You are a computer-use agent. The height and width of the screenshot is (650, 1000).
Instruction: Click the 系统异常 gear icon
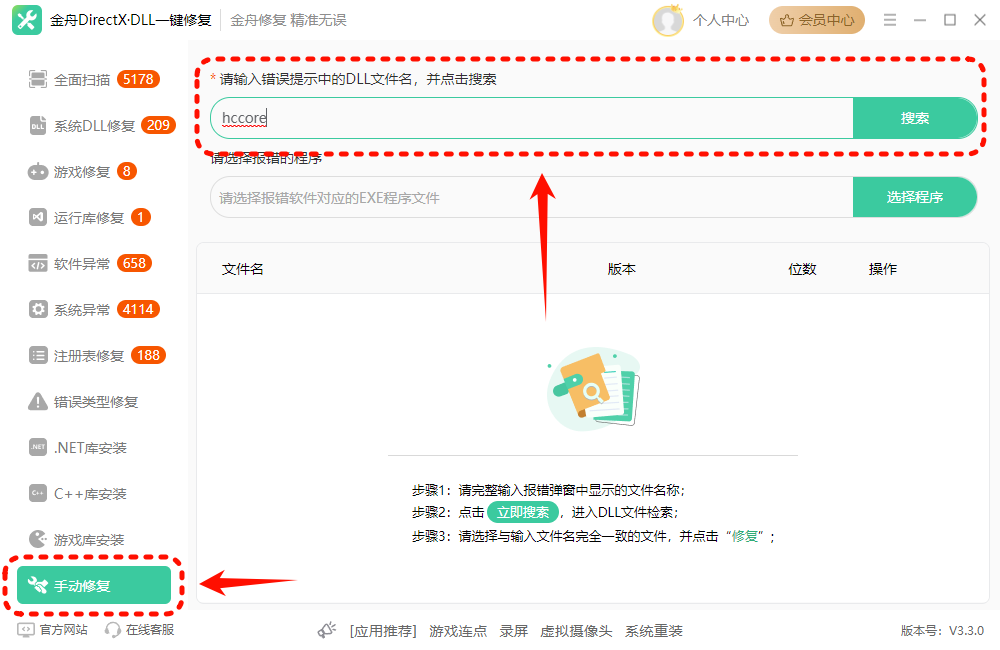38,309
